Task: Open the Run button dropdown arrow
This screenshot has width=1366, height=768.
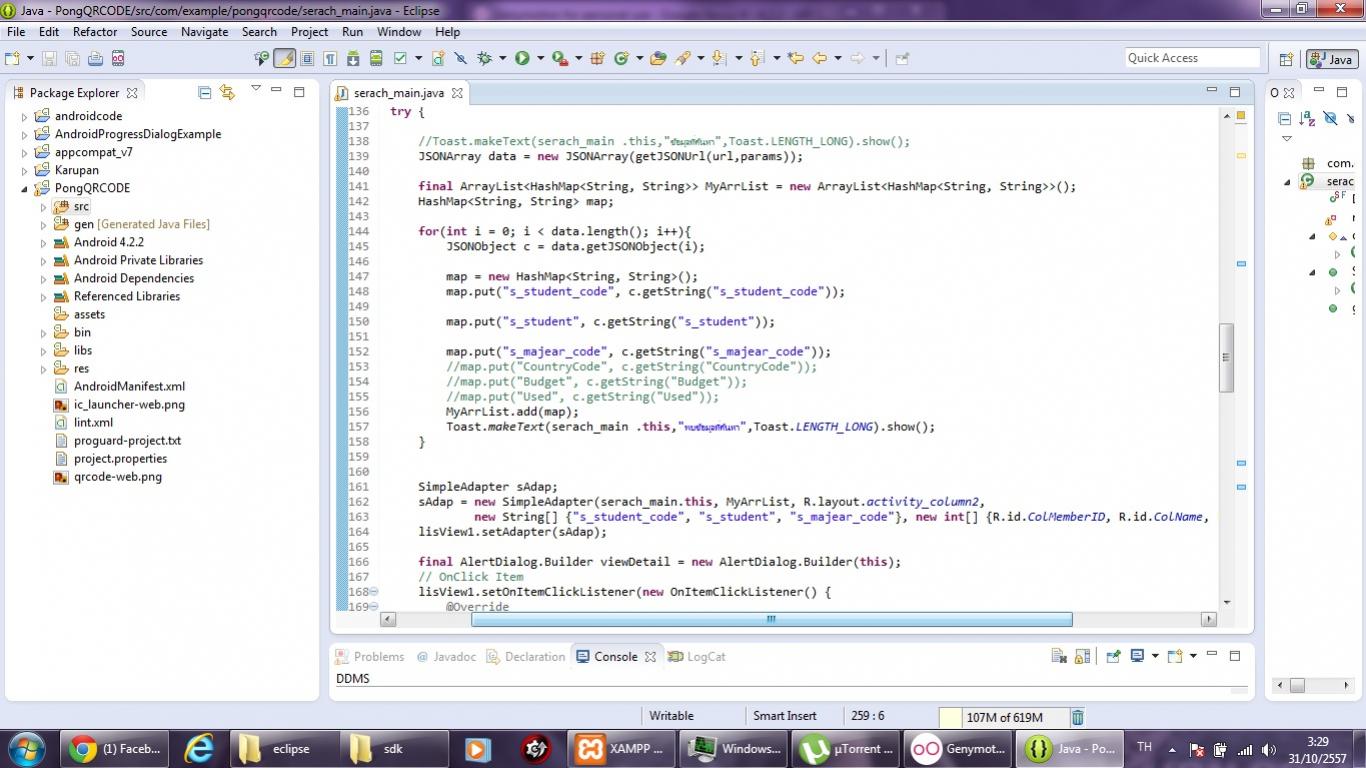Action: (x=541, y=58)
